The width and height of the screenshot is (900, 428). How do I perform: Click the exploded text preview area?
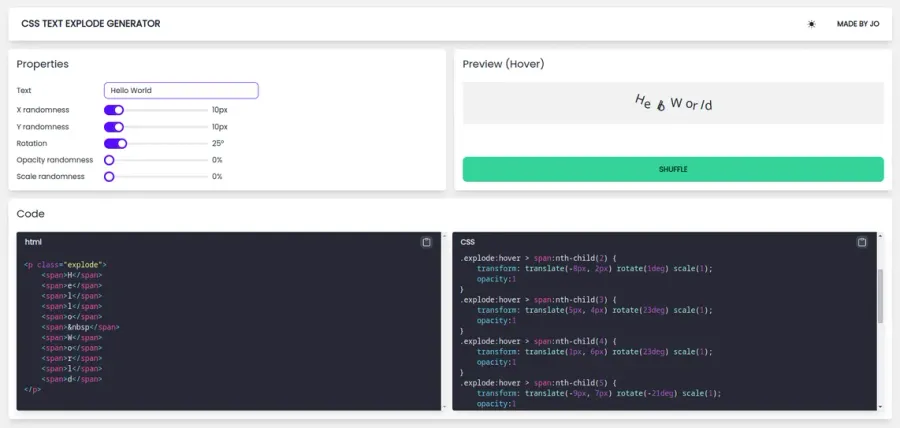[x=673, y=103]
